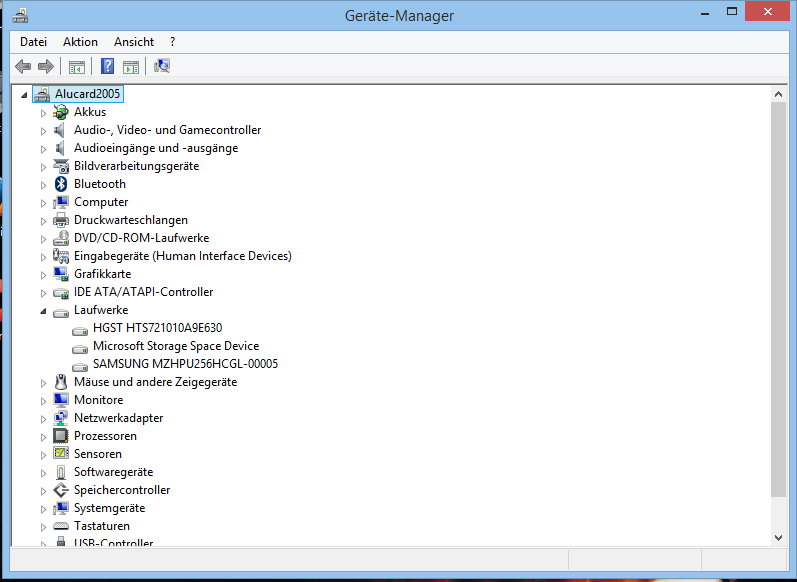797x582 pixels.
Task: Expand the Computer category
Action: click(x=43, y=203)
